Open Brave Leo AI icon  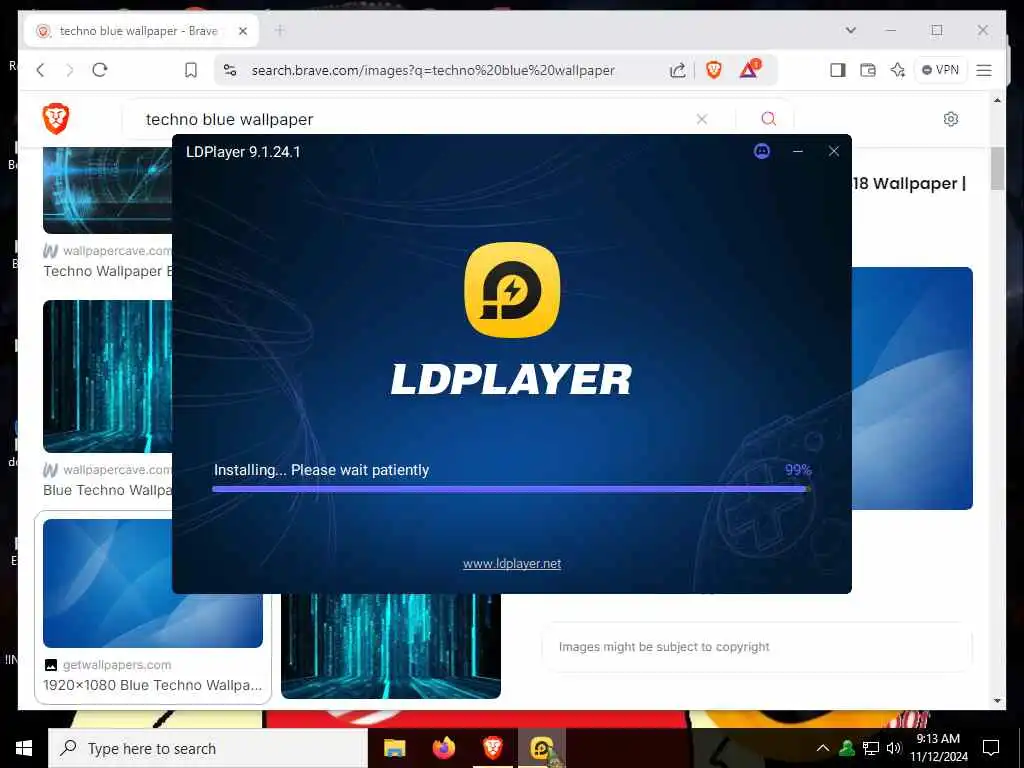tap(898, 70)
